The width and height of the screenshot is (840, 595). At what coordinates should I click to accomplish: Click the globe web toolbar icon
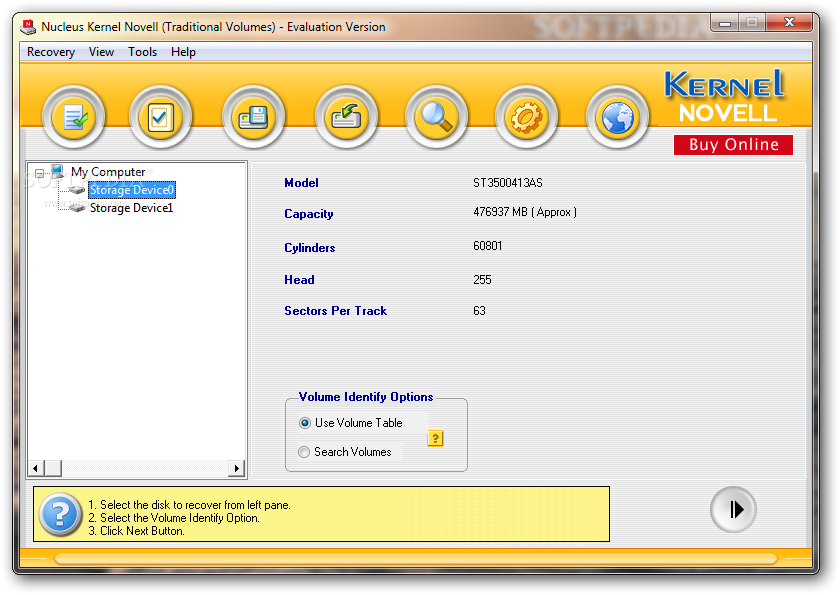[617, 117]
